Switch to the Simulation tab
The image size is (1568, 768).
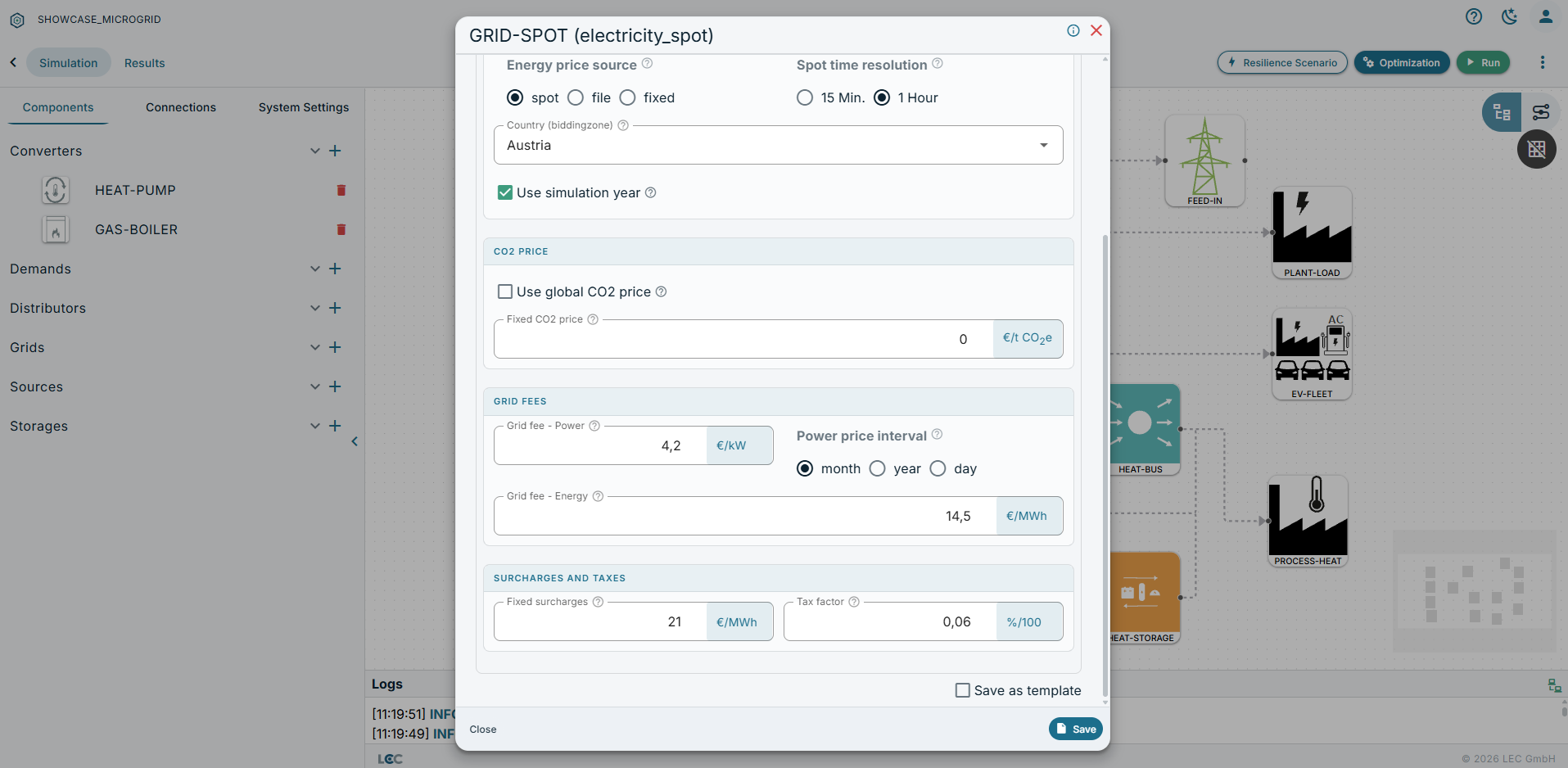click(69, 63)
